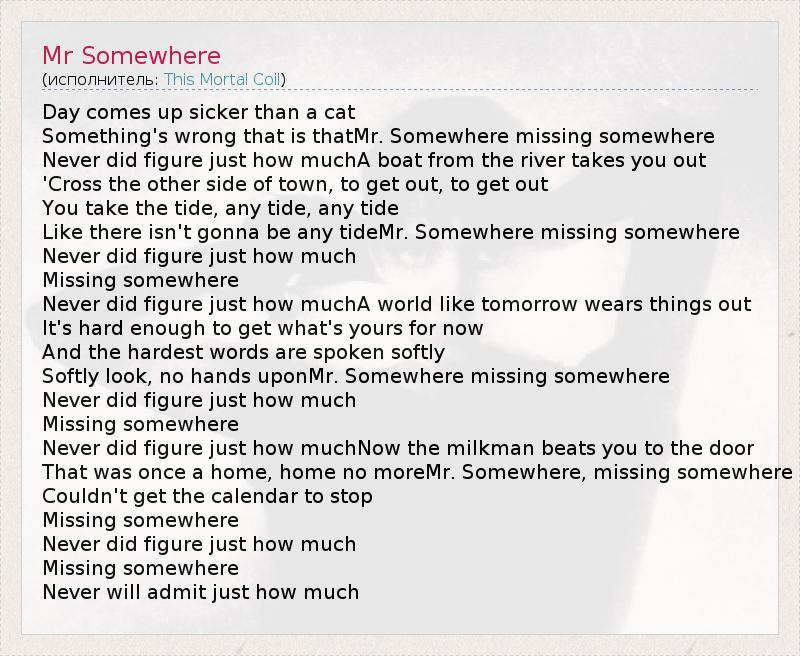Select the line 'It's hard enough to get what's yours'

[262, 328]
